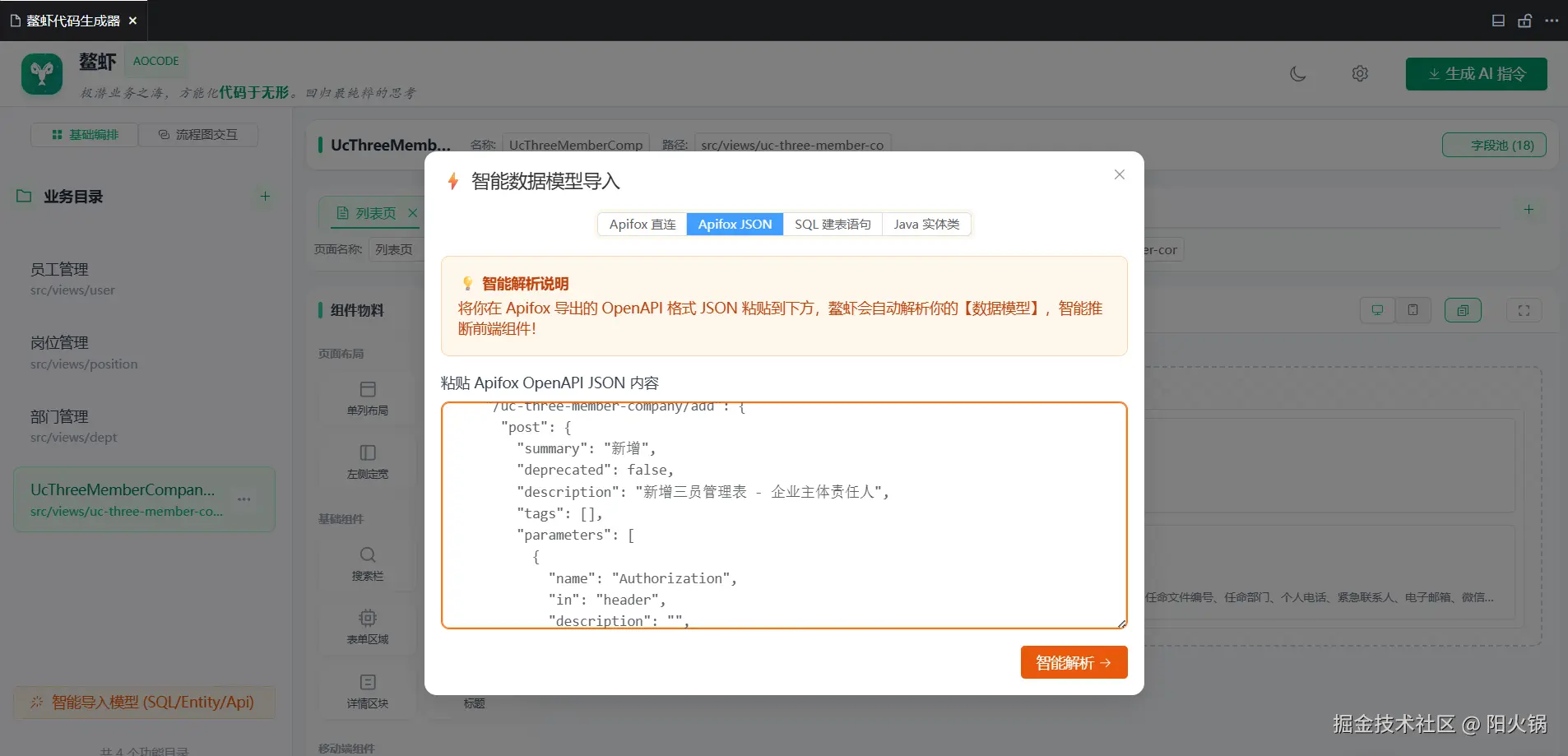Switch to Apifox 直连 tab

click(x=643, y=224)
